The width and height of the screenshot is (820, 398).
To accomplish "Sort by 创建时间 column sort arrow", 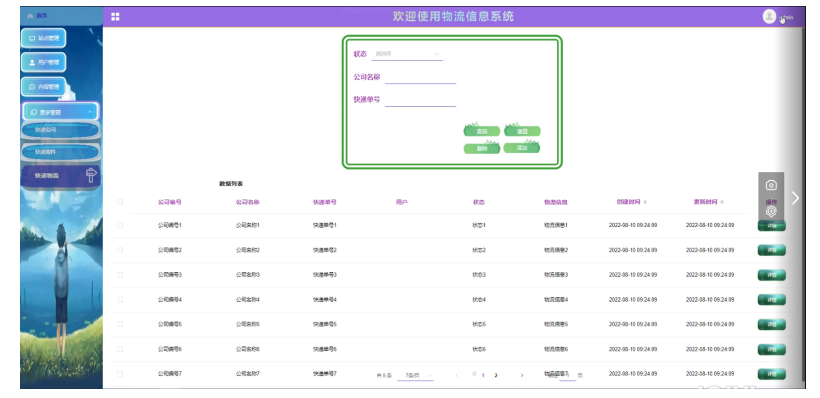I will 645,202.
